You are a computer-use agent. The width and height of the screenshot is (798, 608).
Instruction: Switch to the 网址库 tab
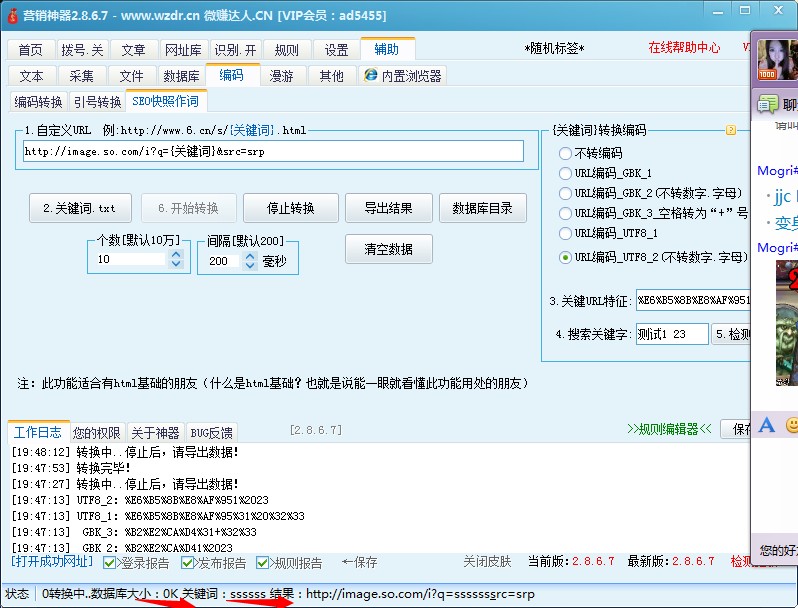click(x=184, y=50)
